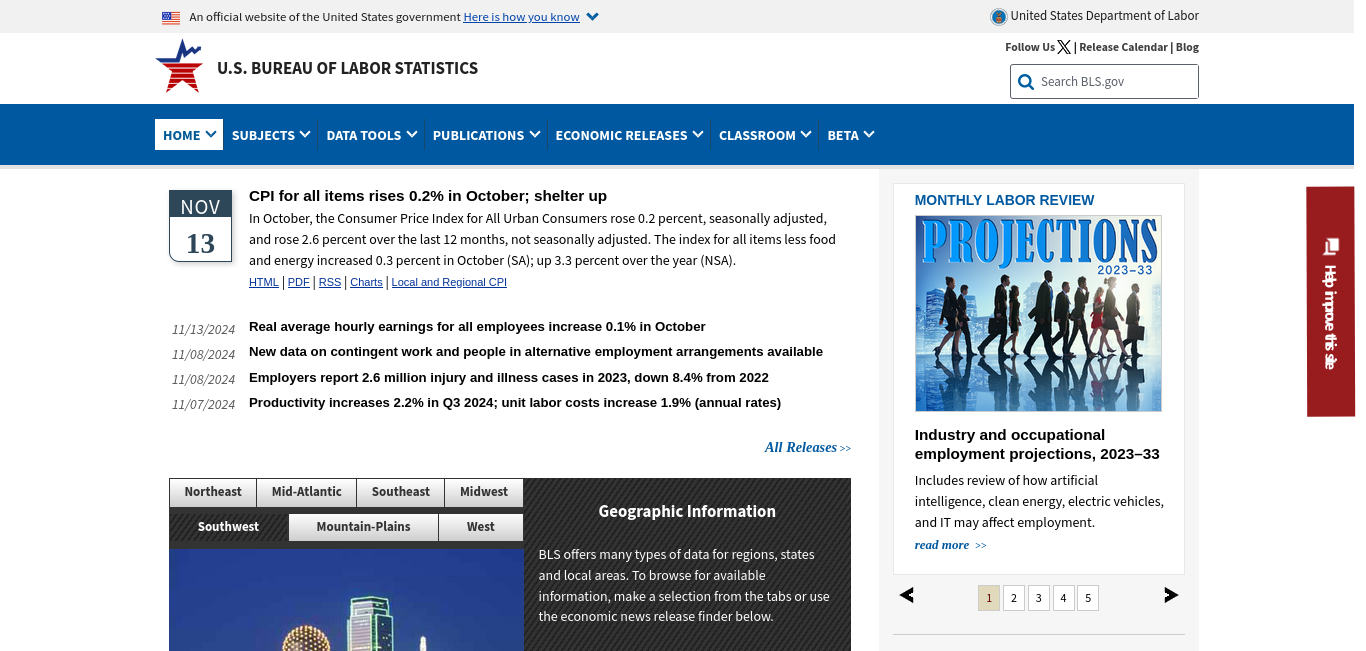Viewport: 1366px width, 651px height.
Task: Select the Northeast region tab
Action: tap(213, 492)
